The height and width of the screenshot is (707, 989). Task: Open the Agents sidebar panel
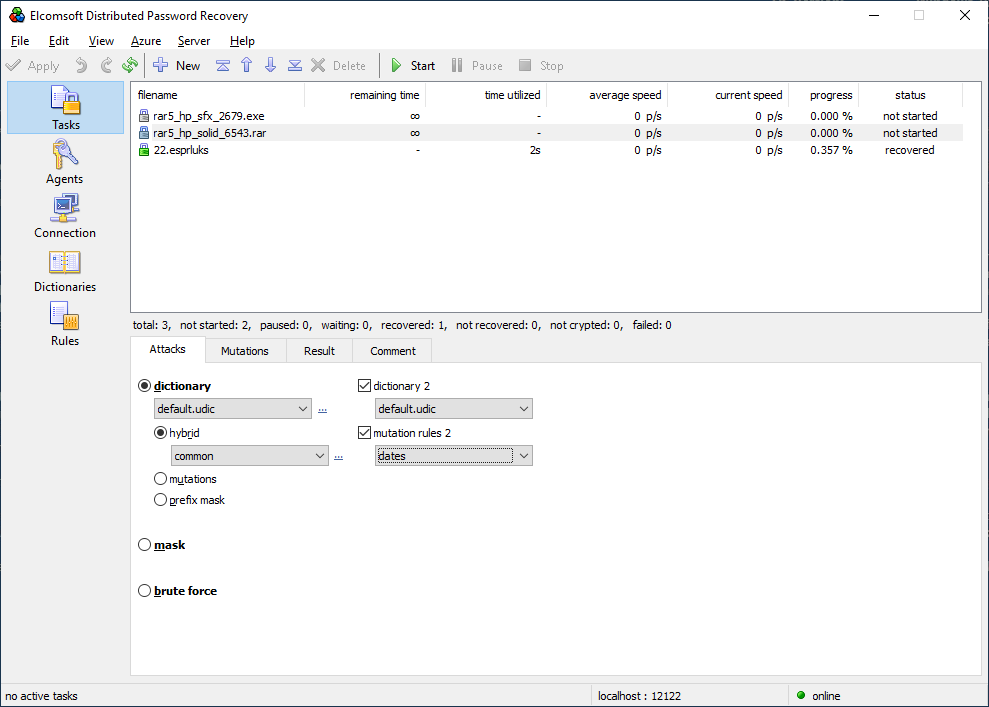[64, 161]
